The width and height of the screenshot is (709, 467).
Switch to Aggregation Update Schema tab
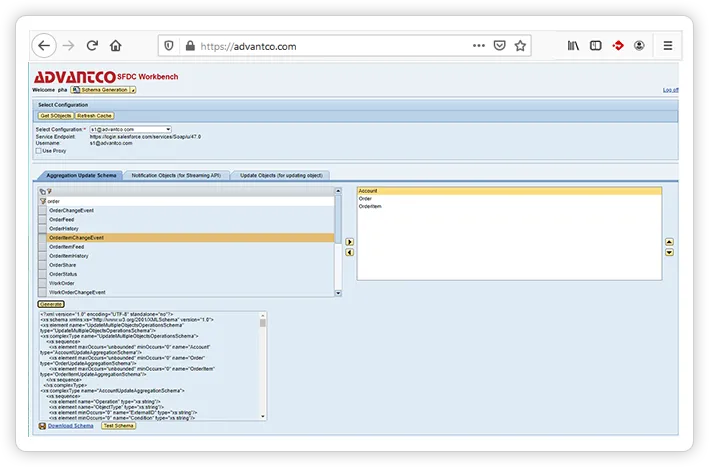pos(81,175)
